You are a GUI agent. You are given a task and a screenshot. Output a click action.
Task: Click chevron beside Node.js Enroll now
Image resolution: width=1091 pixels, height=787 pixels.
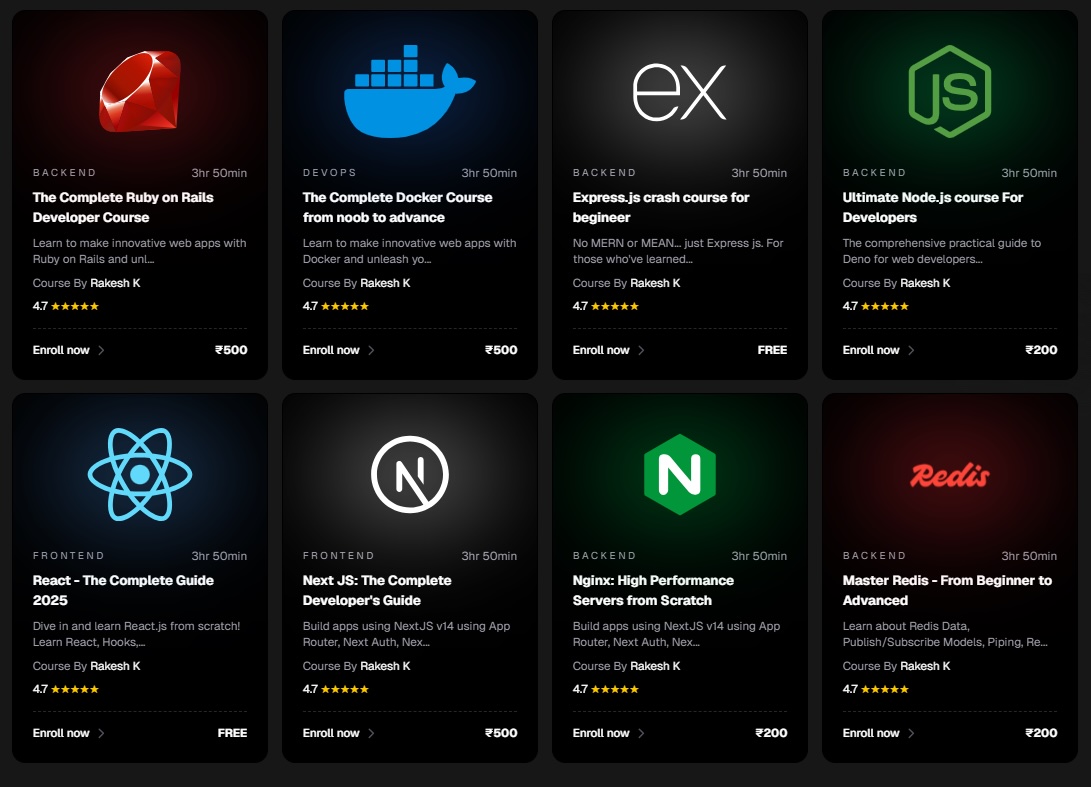pos(911,350)
